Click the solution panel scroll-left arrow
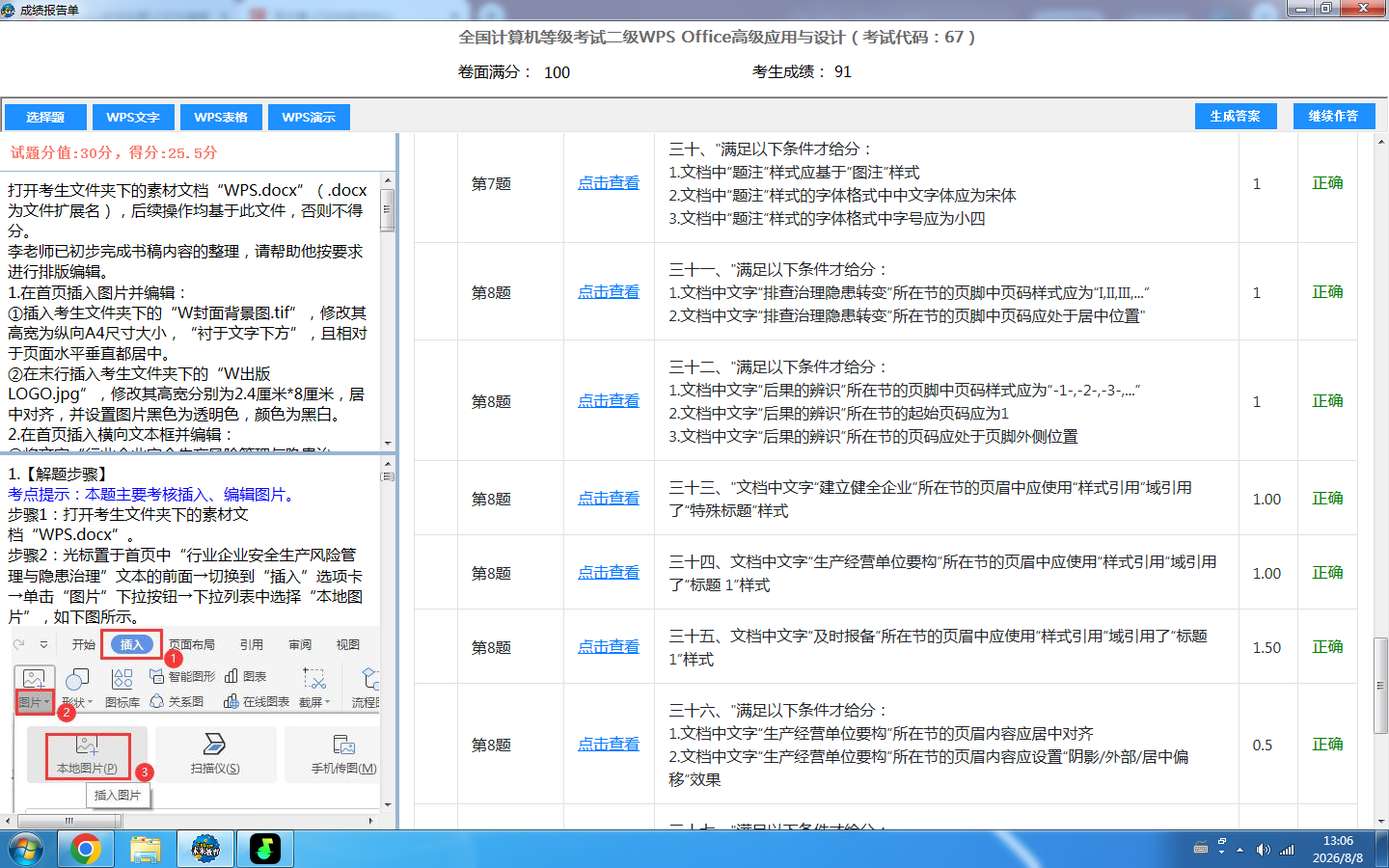This screenshot has height=868, width=1389. coord(8,821)
